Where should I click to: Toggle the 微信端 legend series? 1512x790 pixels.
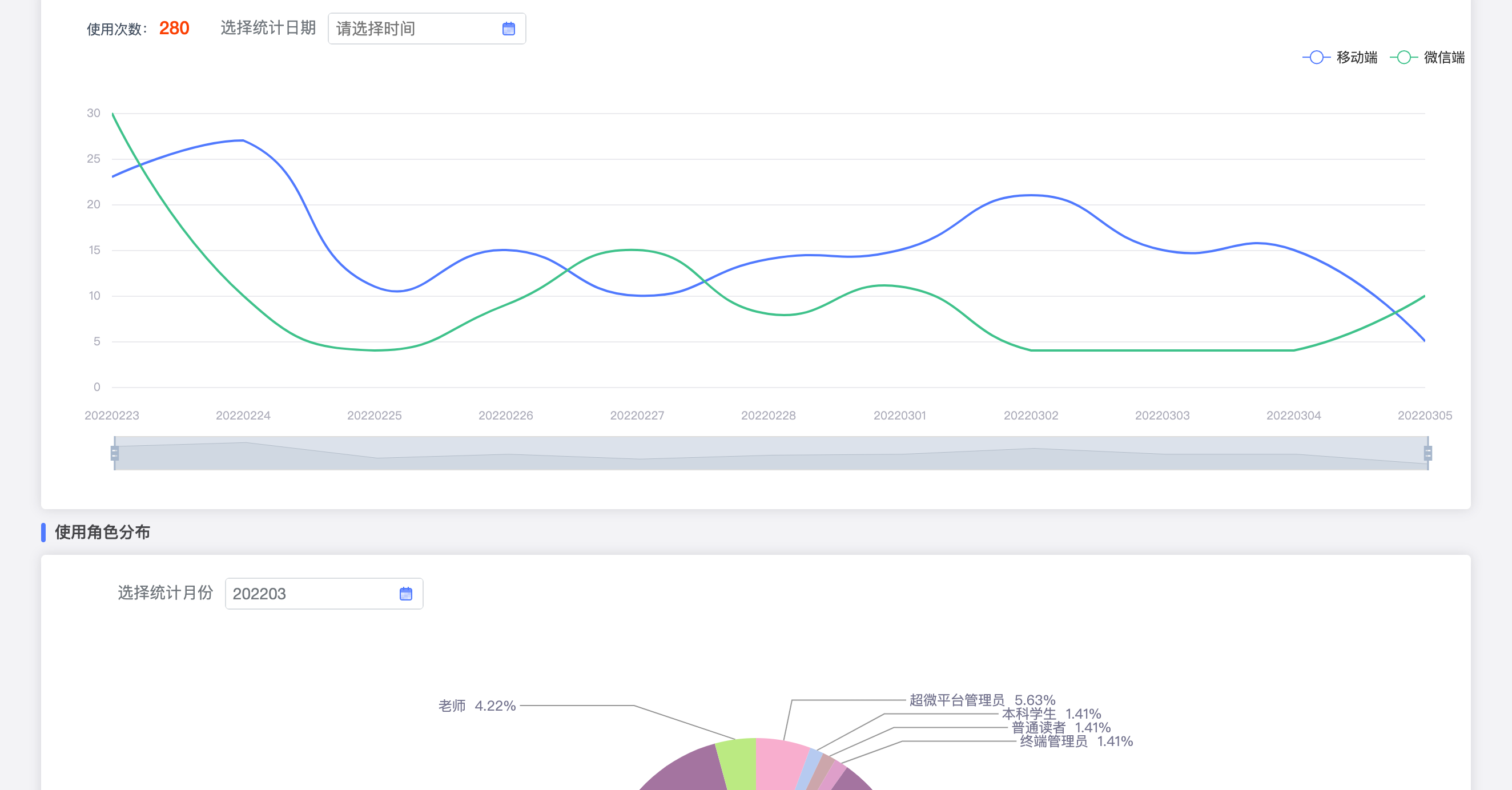pyautogui.click(x=1443, y=58)
